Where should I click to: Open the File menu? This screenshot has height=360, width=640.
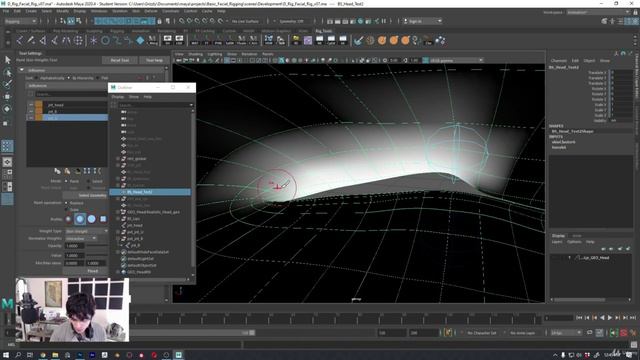click(x=5, y=11)
